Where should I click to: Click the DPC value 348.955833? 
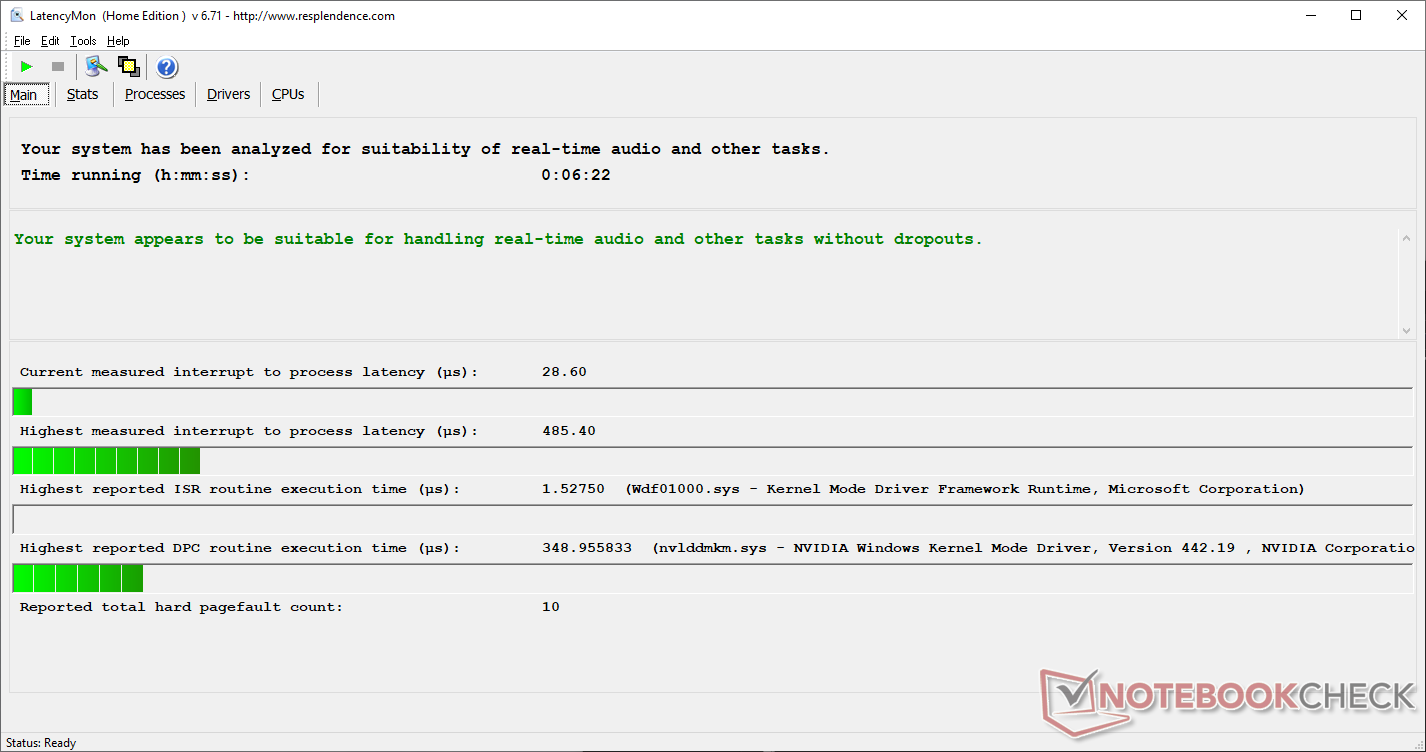[587, 548]
